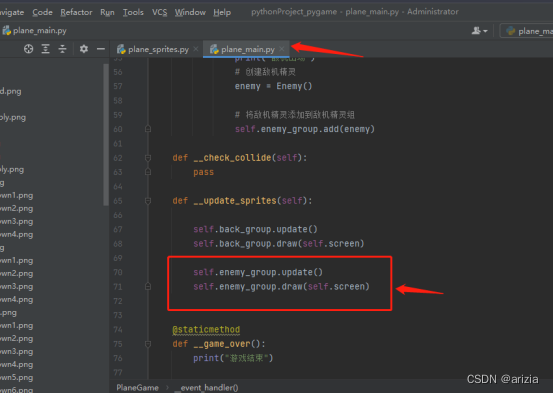Open the project panel settings gear
Image resolution: width=554 pixels, height=394 pixels.
point(84,49)
